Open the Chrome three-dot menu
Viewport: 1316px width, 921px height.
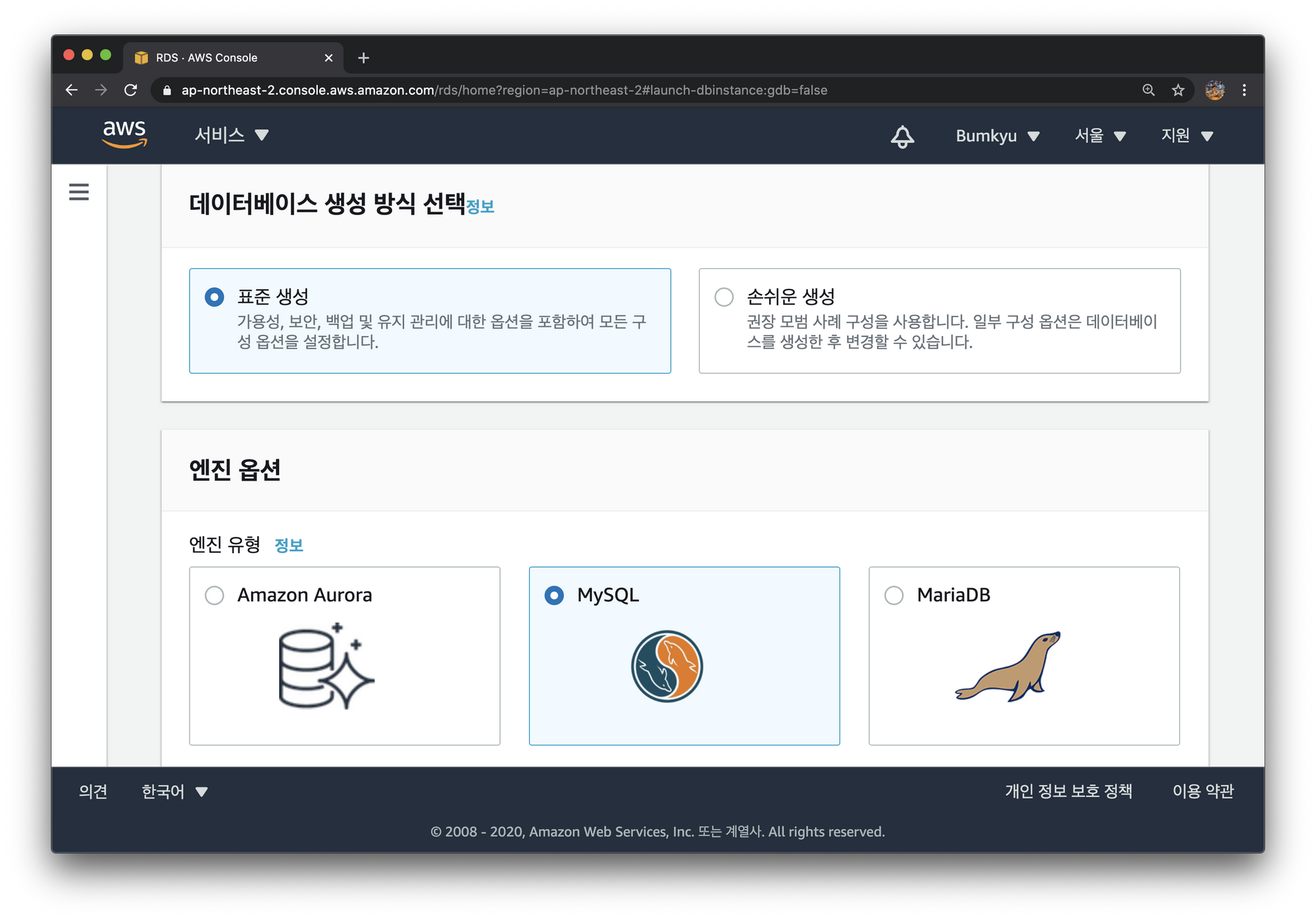[x=1244, y=90]
